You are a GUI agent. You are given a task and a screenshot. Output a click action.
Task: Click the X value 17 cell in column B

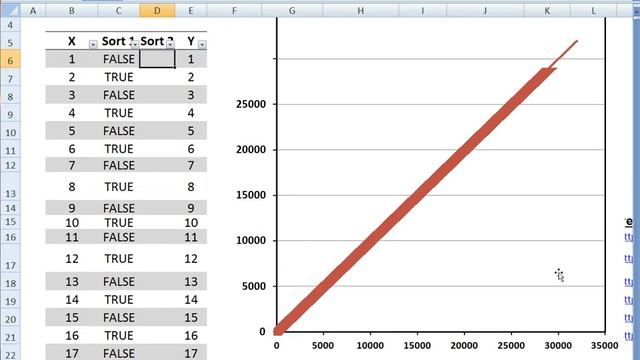[72, 353]
